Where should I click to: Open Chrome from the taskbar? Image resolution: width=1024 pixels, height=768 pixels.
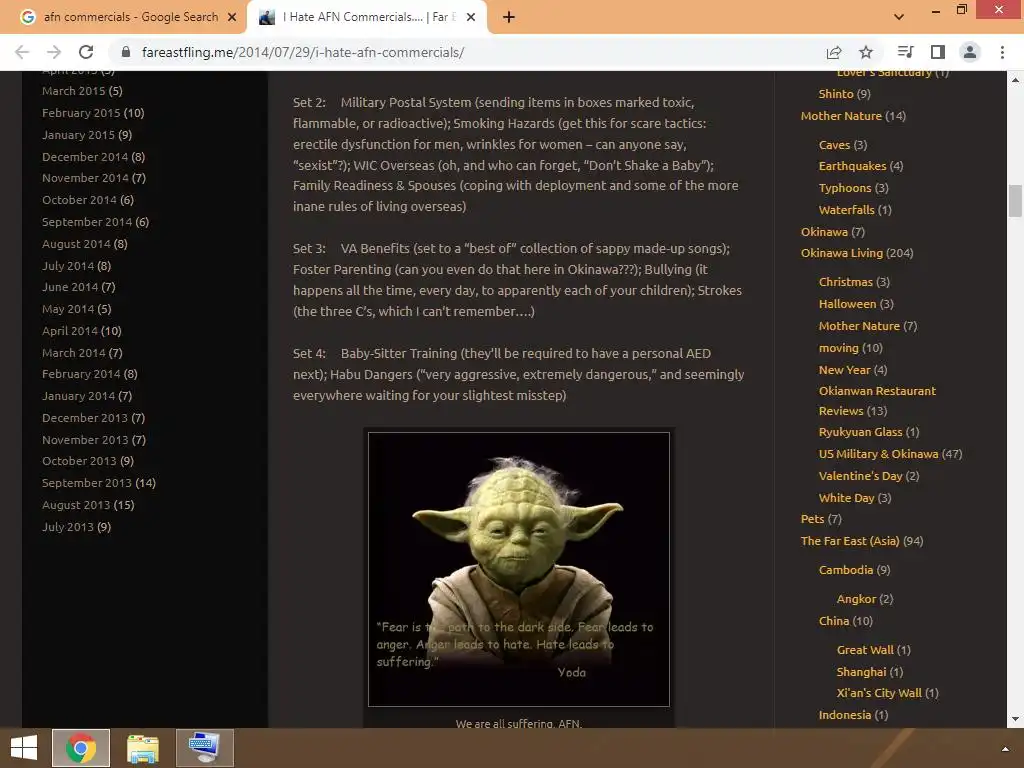81,748
